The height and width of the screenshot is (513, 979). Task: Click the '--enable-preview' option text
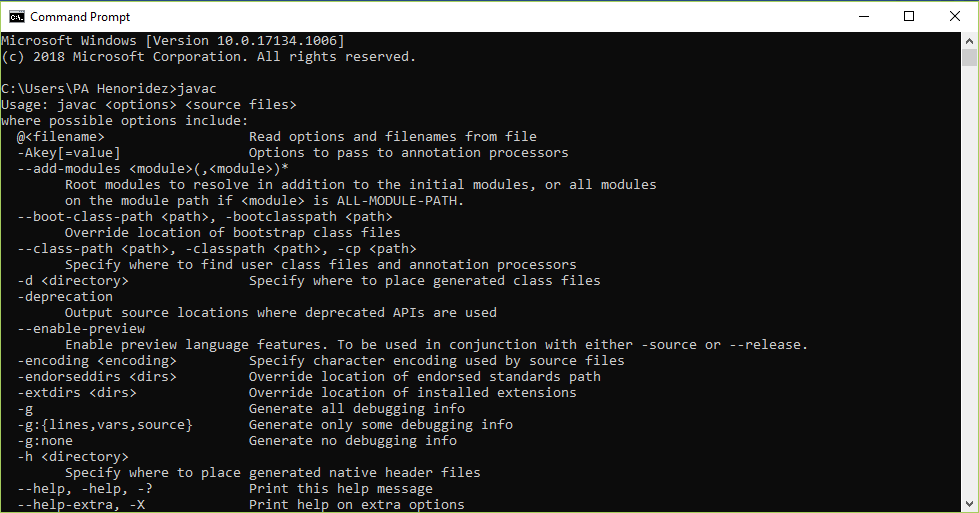[x=81, y=328]
